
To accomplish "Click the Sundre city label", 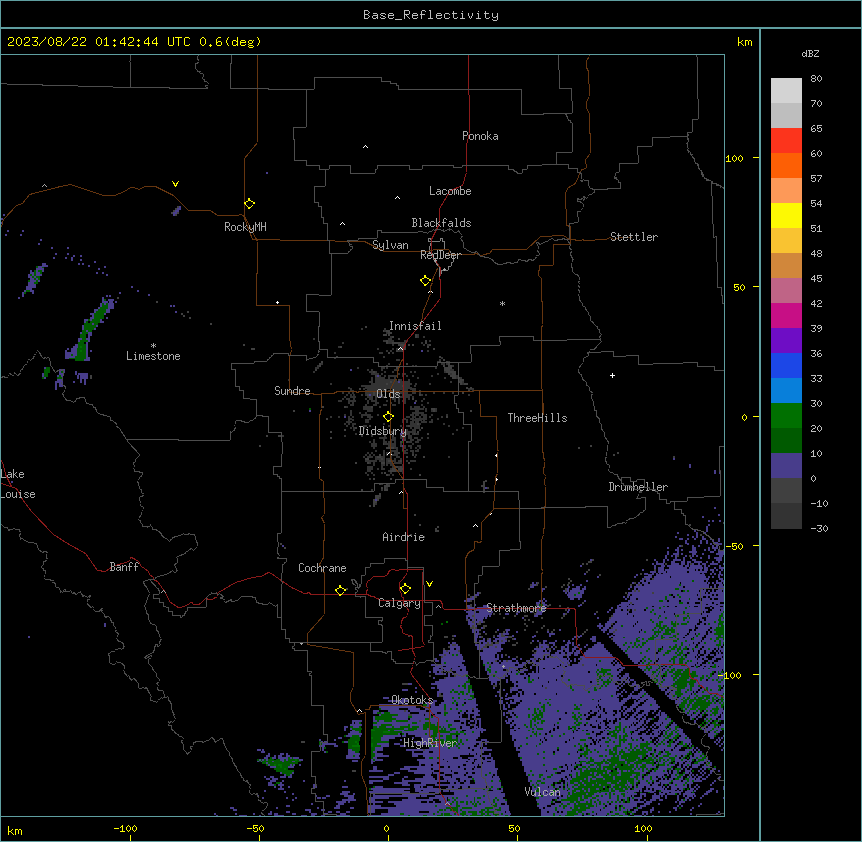I will [292, 391].
